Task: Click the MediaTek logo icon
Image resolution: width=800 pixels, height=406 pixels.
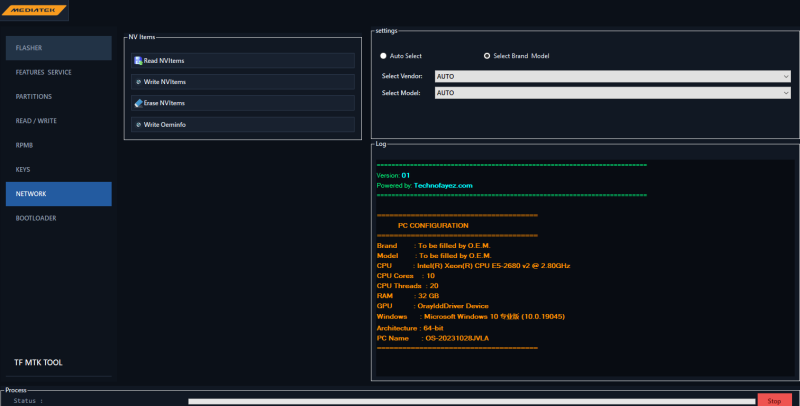Action: 34,10
